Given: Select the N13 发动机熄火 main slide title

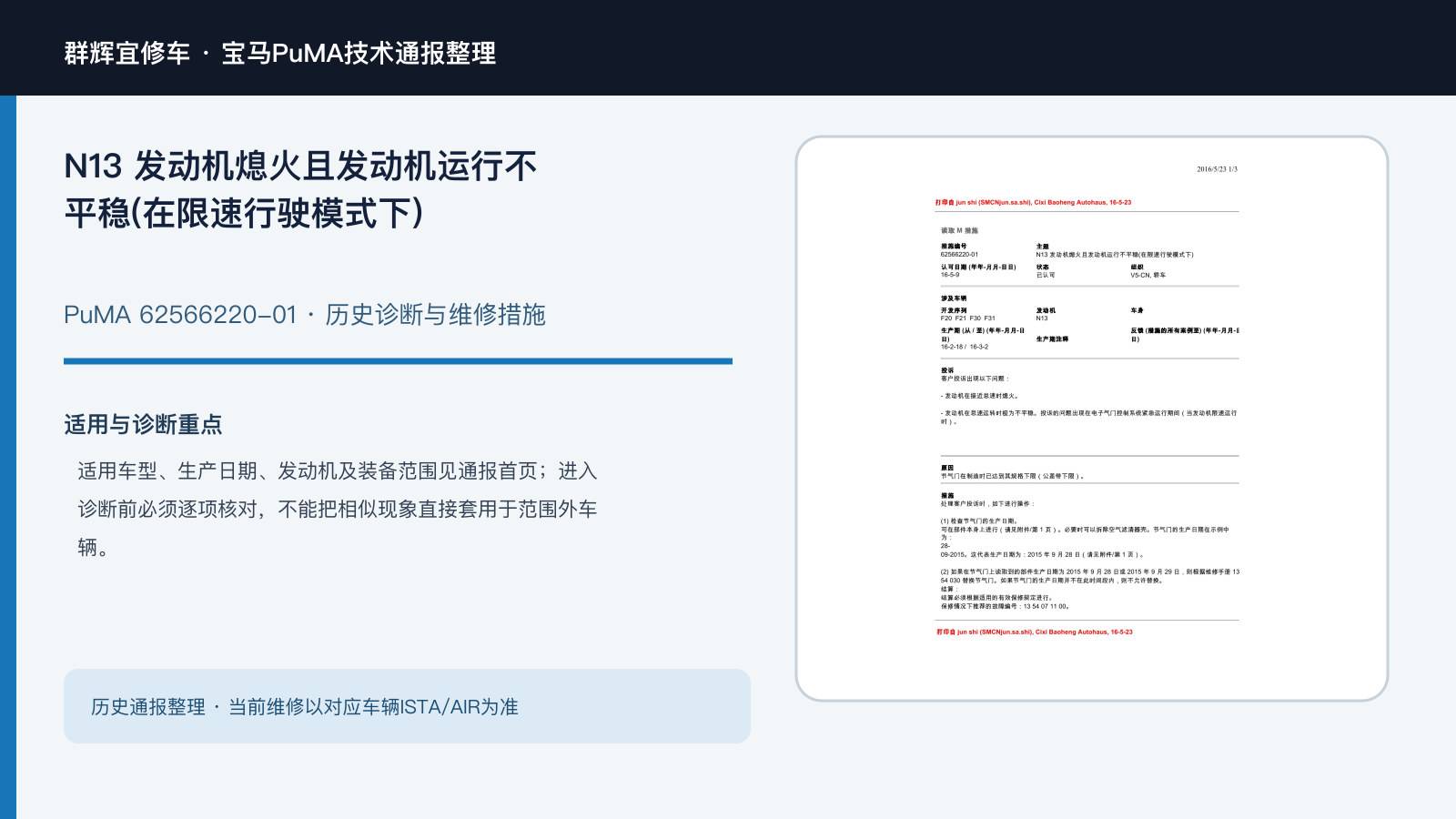Looking at the screenshot, I should coord(300,189).
